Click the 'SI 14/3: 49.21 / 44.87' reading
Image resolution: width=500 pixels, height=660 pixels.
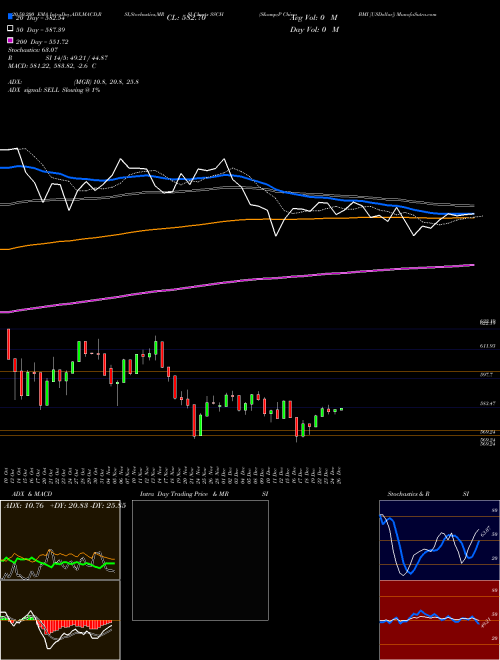click(x=77, y=58)
